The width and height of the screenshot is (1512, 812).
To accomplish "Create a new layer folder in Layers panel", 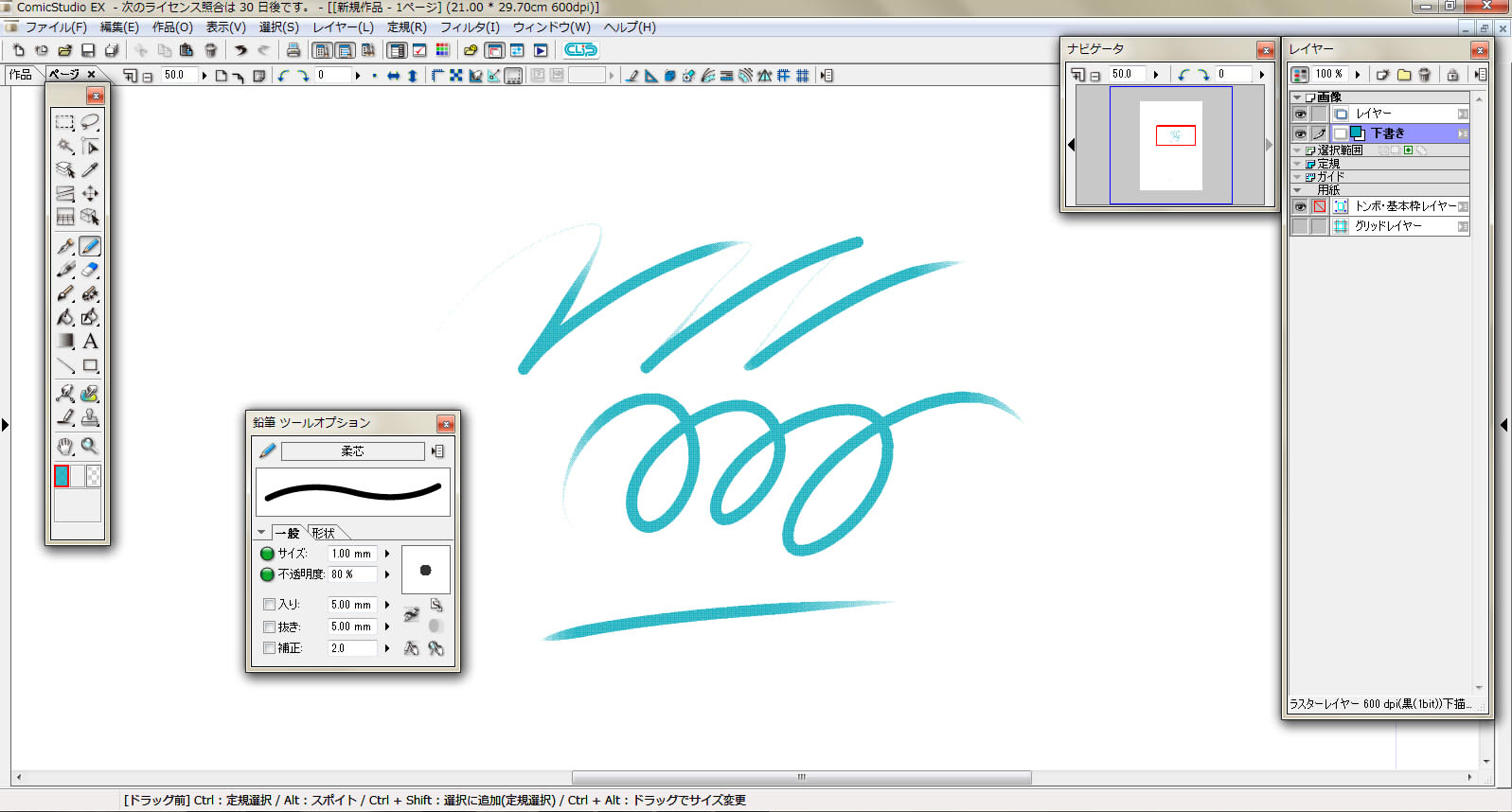I will coord(1404,75).
